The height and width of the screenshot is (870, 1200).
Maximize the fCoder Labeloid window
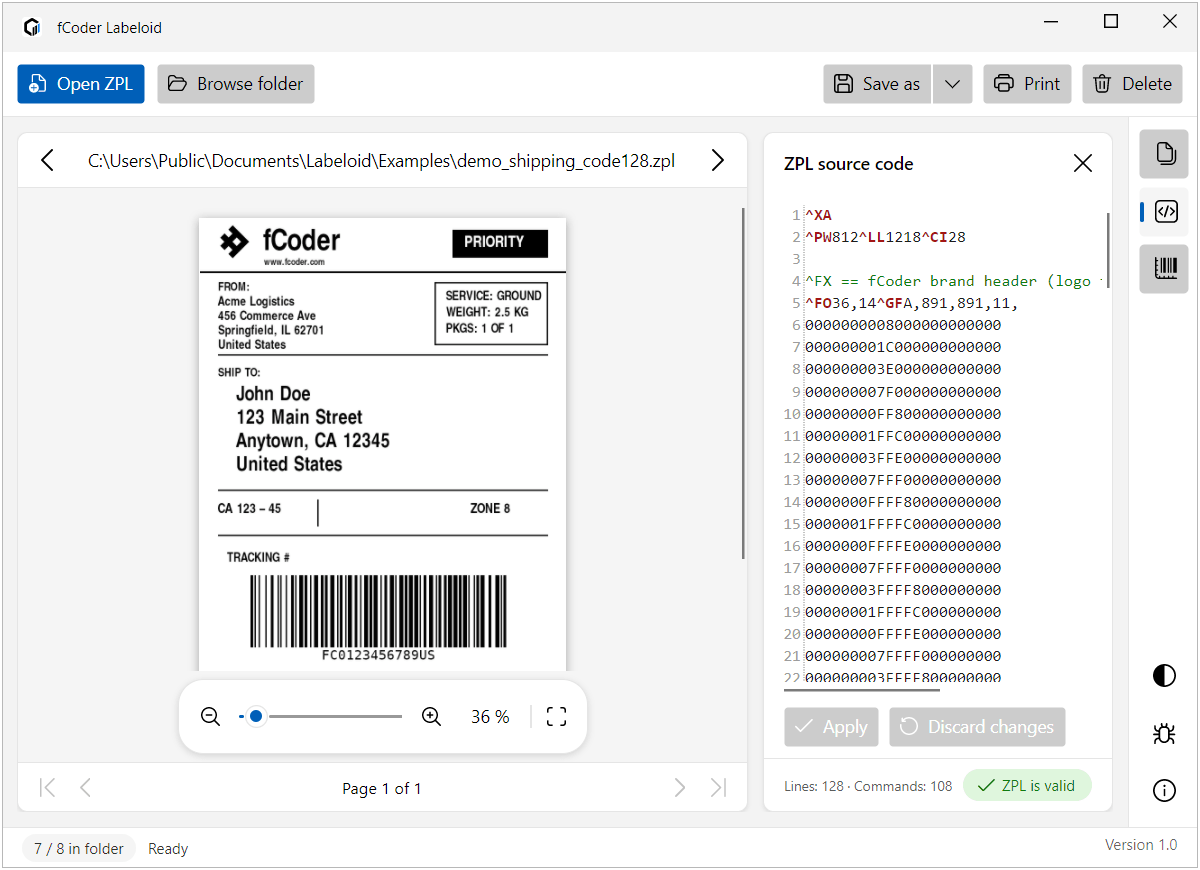[1110, 22]
